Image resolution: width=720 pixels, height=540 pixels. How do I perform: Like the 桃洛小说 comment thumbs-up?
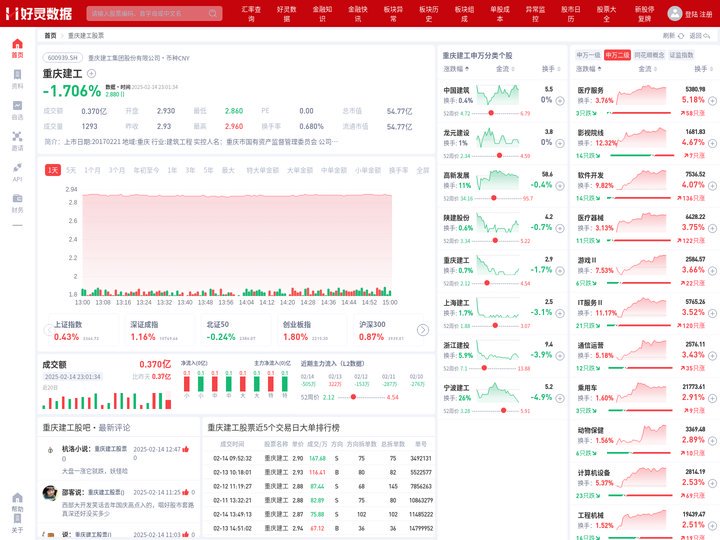tap(186, 449)
